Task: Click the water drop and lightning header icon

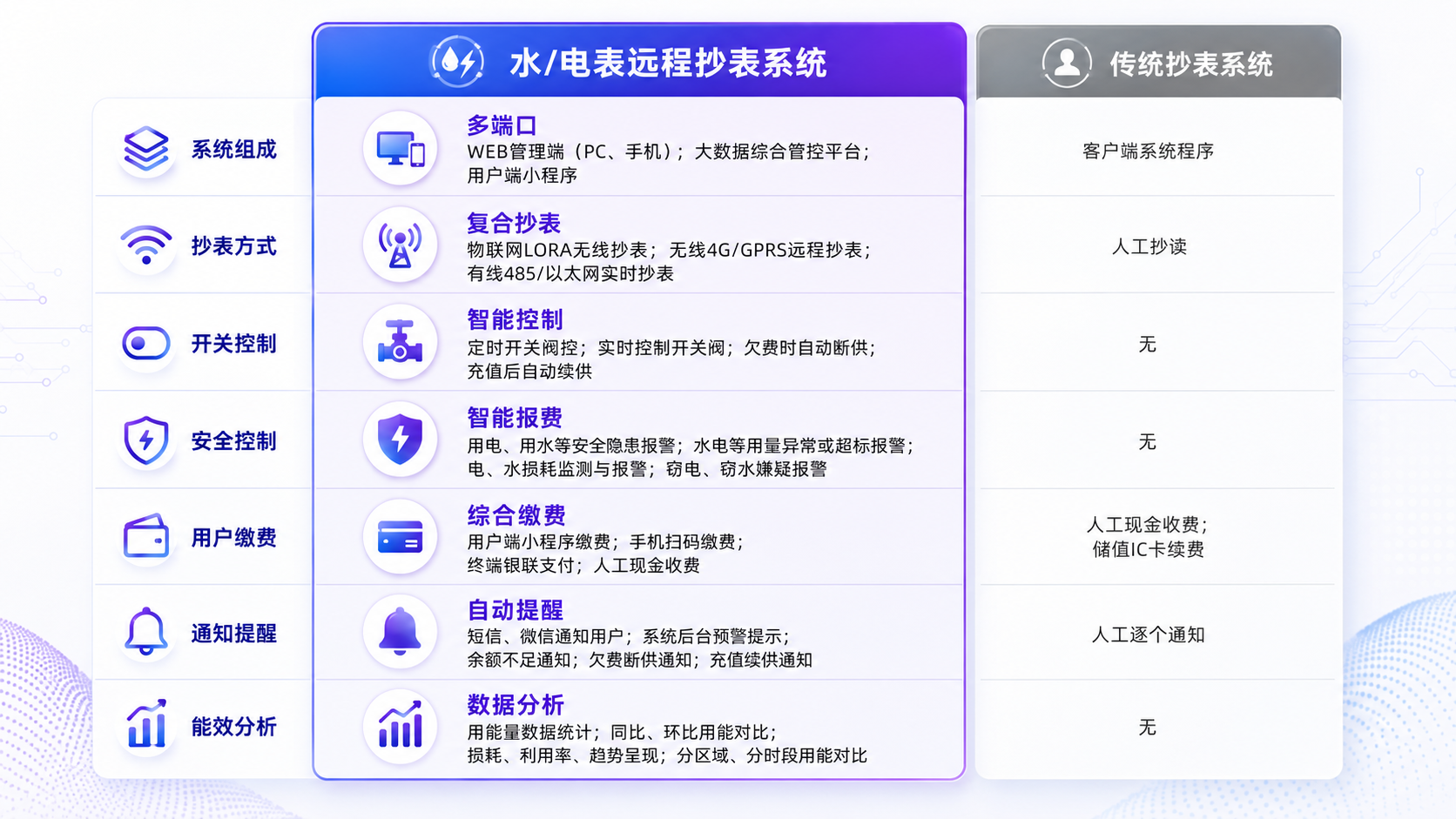Action: coord(458,62)
